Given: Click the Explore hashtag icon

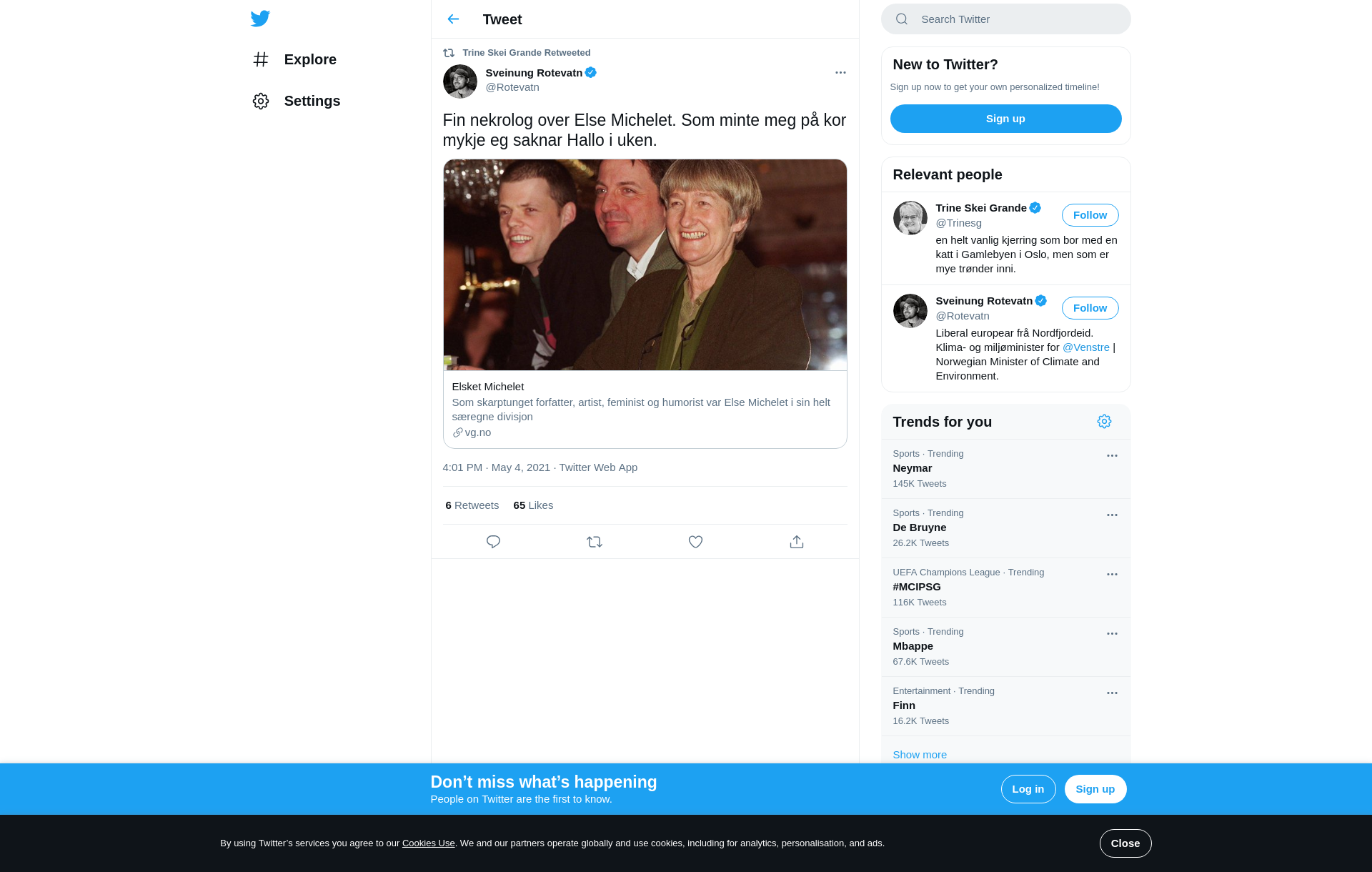Looking at the screenshot, I should (261, 59).
